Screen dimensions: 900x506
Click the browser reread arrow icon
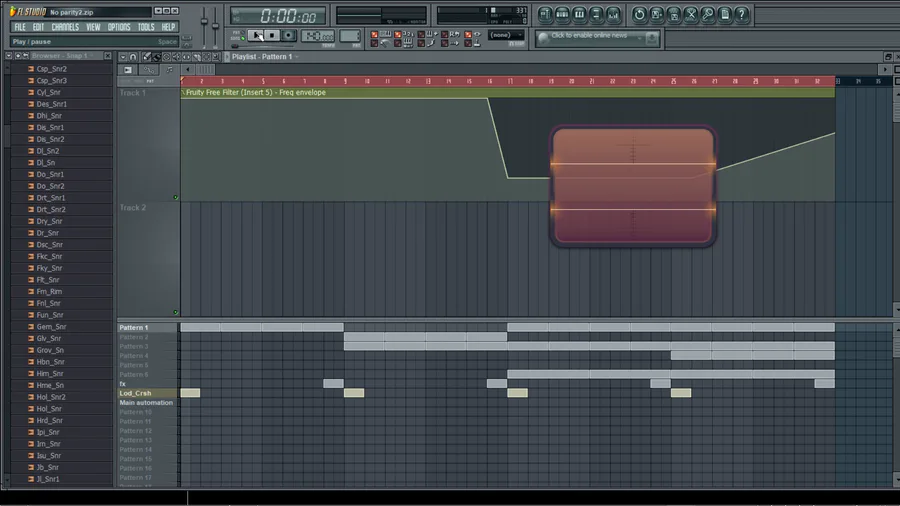pyautogui.click(x=25, y=56)
